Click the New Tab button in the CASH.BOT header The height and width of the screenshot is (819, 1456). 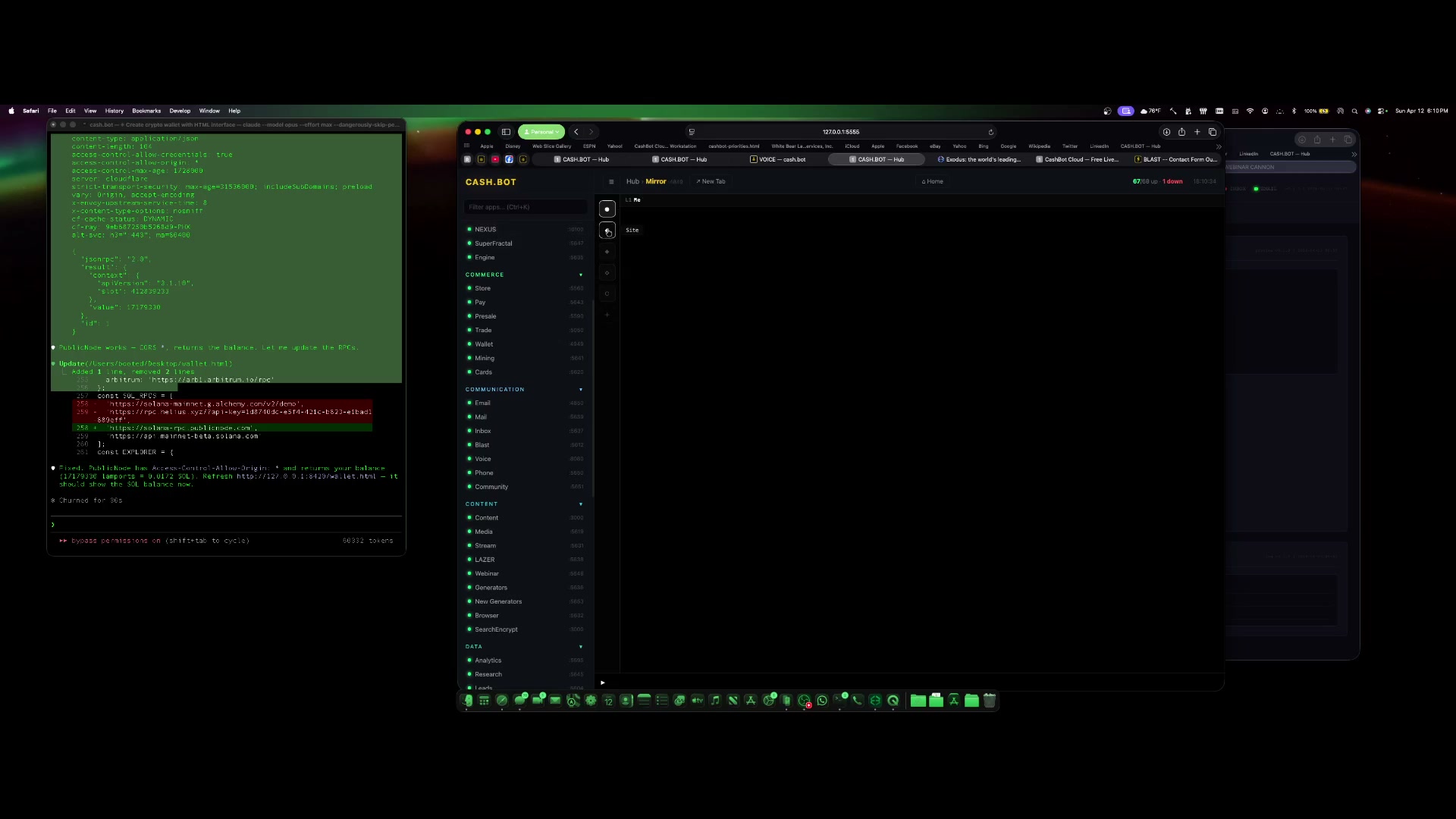pyautogui.click(x=711, y=181)
